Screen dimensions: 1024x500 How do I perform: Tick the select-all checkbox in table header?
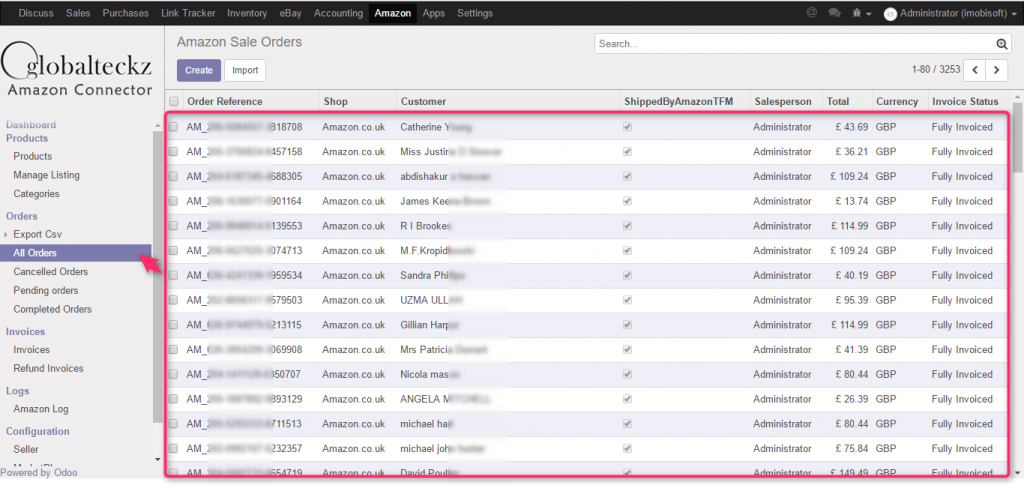click(174, 102)
